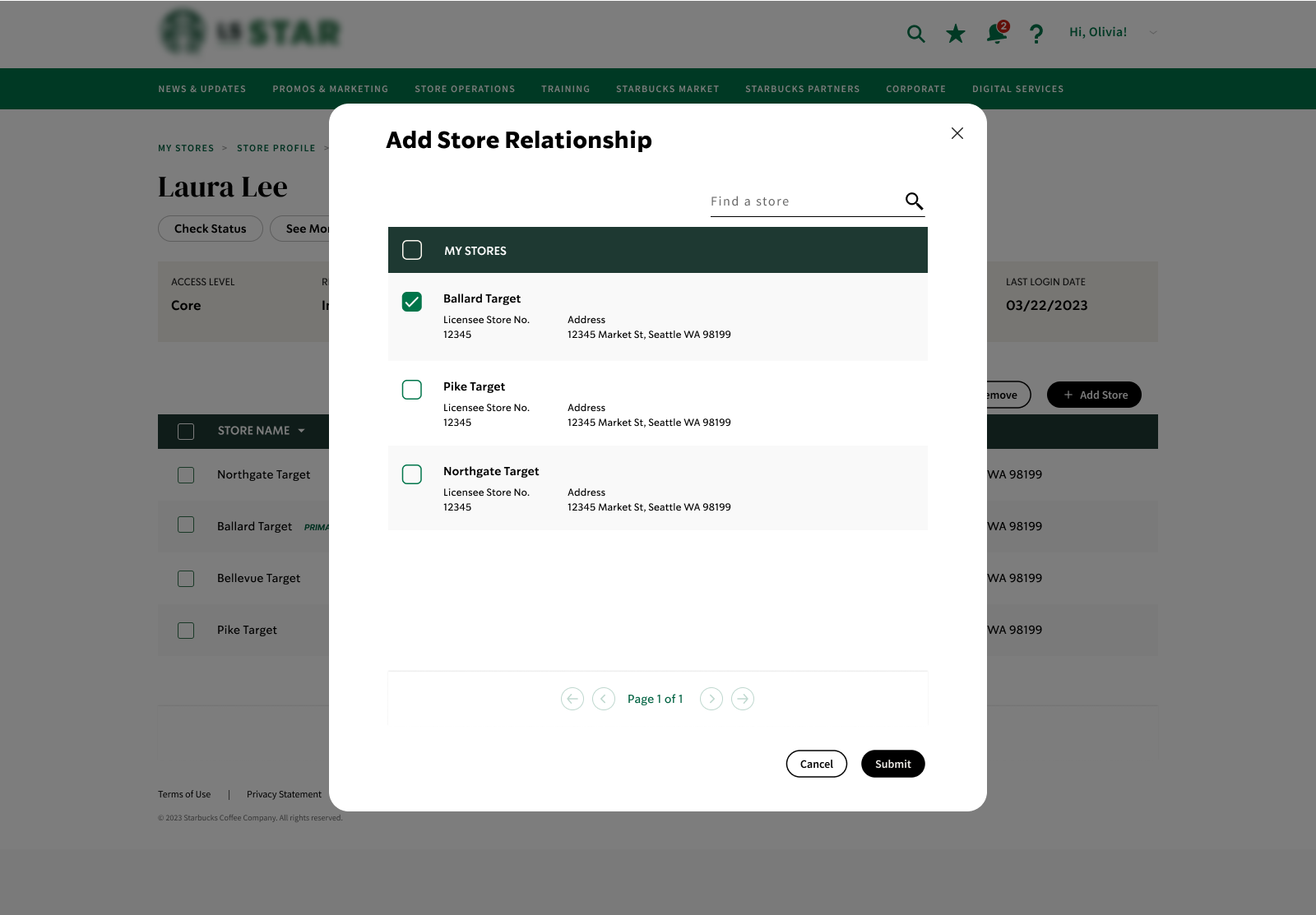Viewport: 1316px width, 915px height.
Task: Select the Ballard Target row checkbox in background table
Action: click(x=186, y=525)
